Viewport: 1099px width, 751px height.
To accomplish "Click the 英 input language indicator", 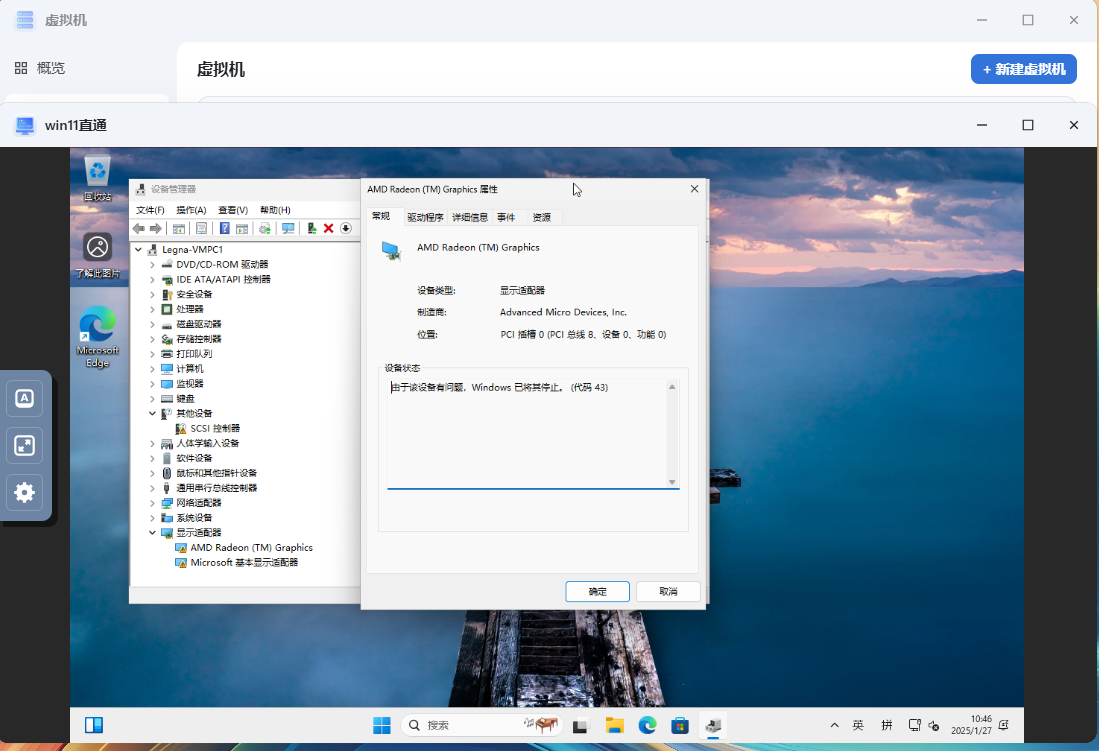I will pyautogui.click(x=858, y=725).
